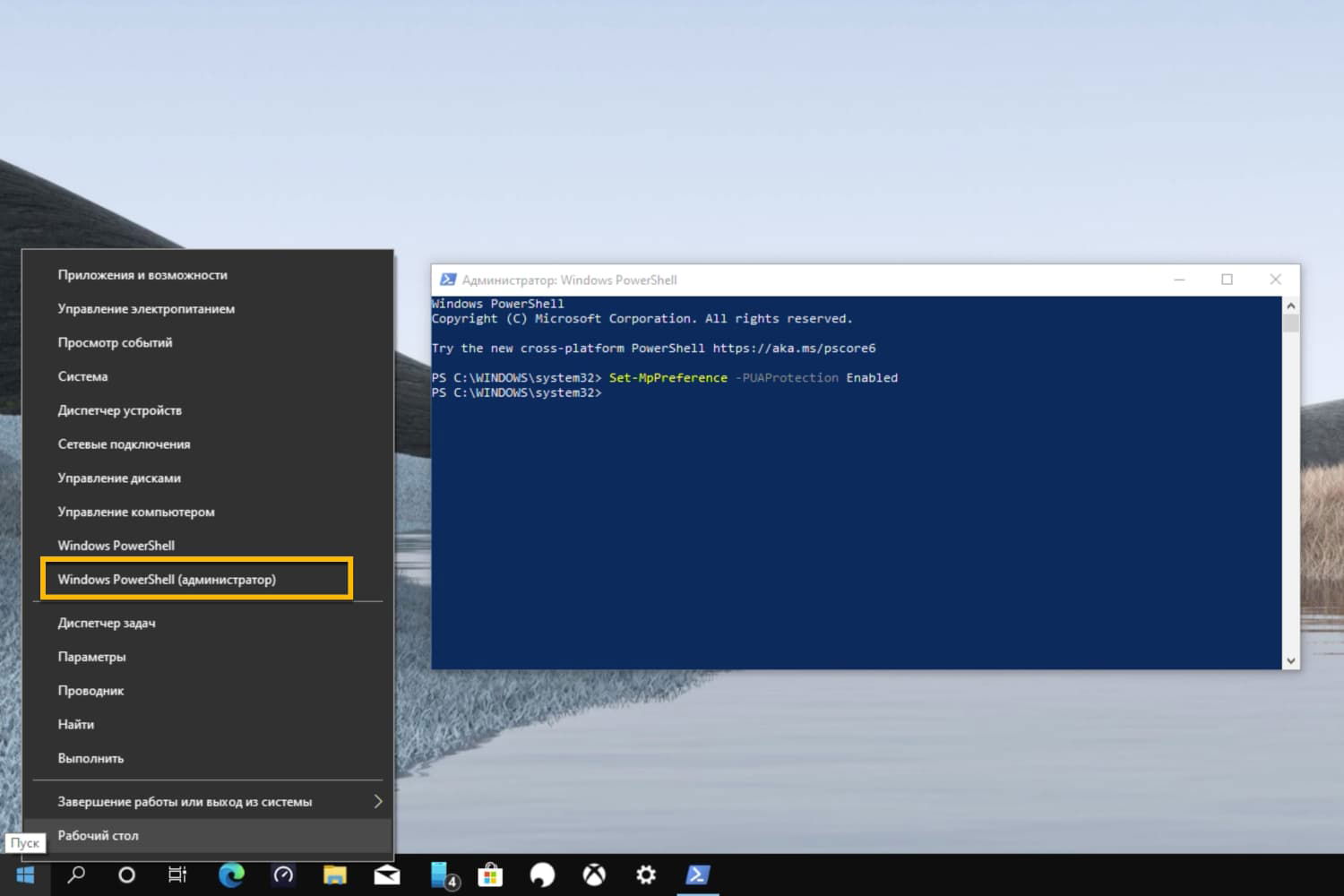The height and width of the screenshot is (896, 1344).
Task: Open Управление дисками from the menu
Action: point(118,478)
